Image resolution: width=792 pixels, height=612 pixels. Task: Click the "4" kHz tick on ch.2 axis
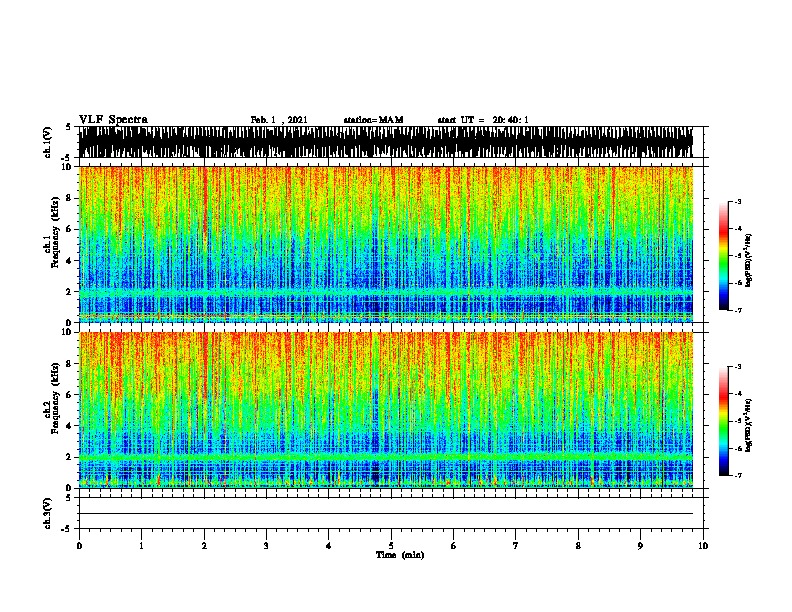69,426
